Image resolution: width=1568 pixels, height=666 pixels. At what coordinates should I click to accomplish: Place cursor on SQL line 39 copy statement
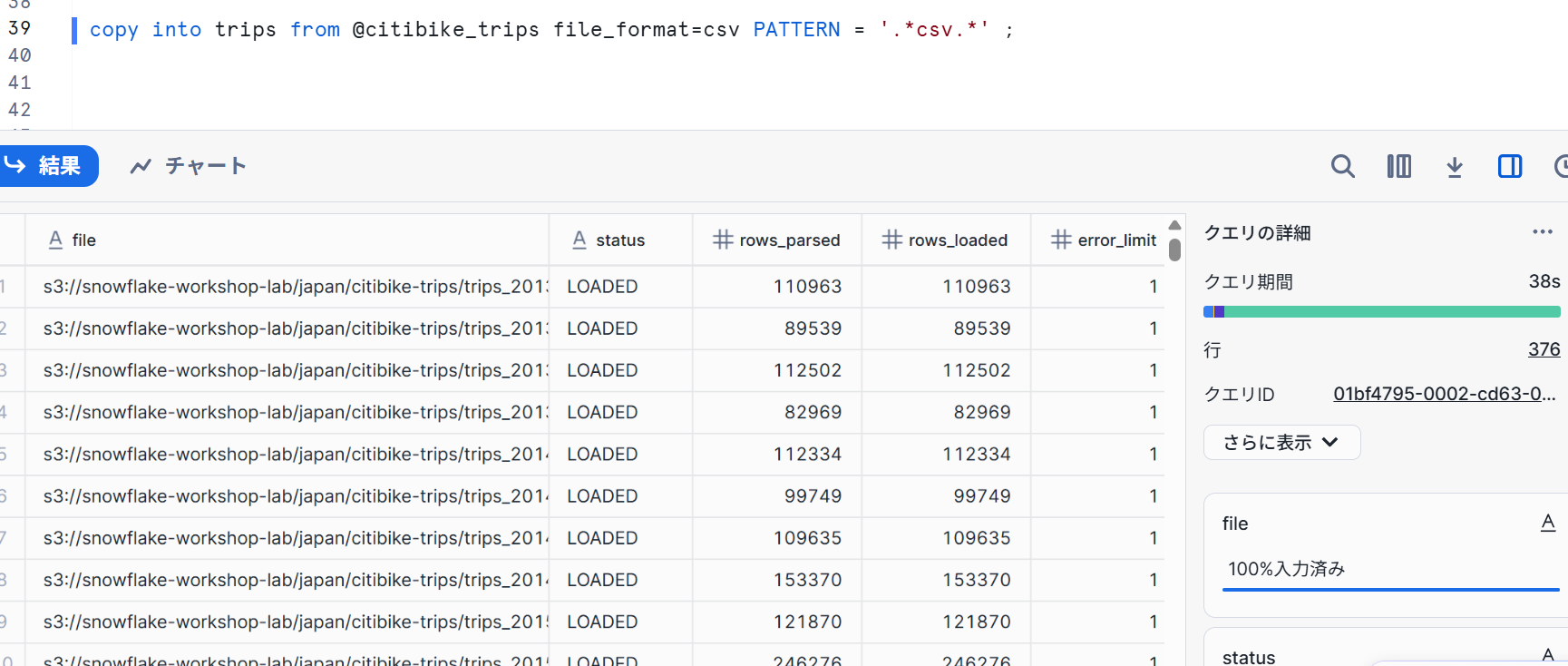click(551, 29)
